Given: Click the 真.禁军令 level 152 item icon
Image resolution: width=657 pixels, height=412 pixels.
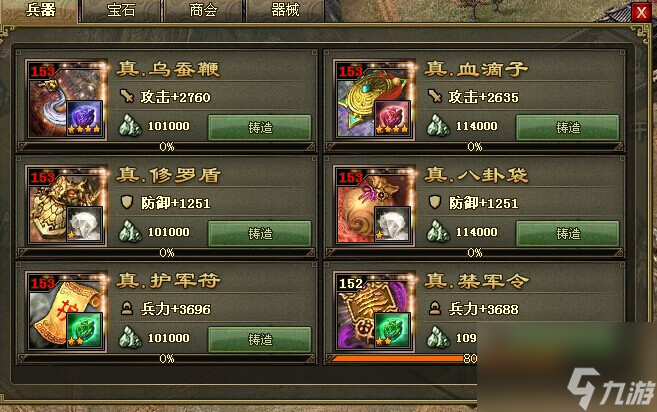Looking at the screenshot, I should [x=374, y=311].
